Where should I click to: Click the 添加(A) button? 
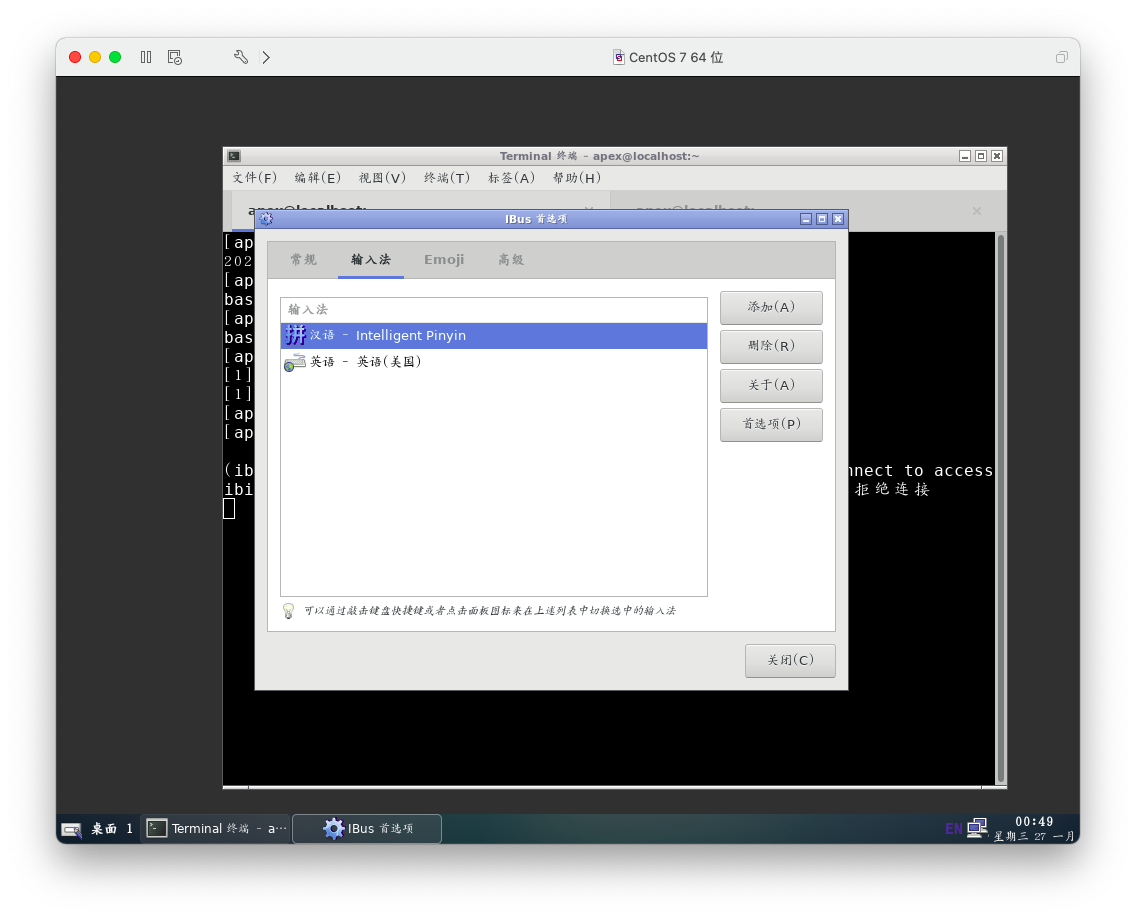[x=771, y=307]
